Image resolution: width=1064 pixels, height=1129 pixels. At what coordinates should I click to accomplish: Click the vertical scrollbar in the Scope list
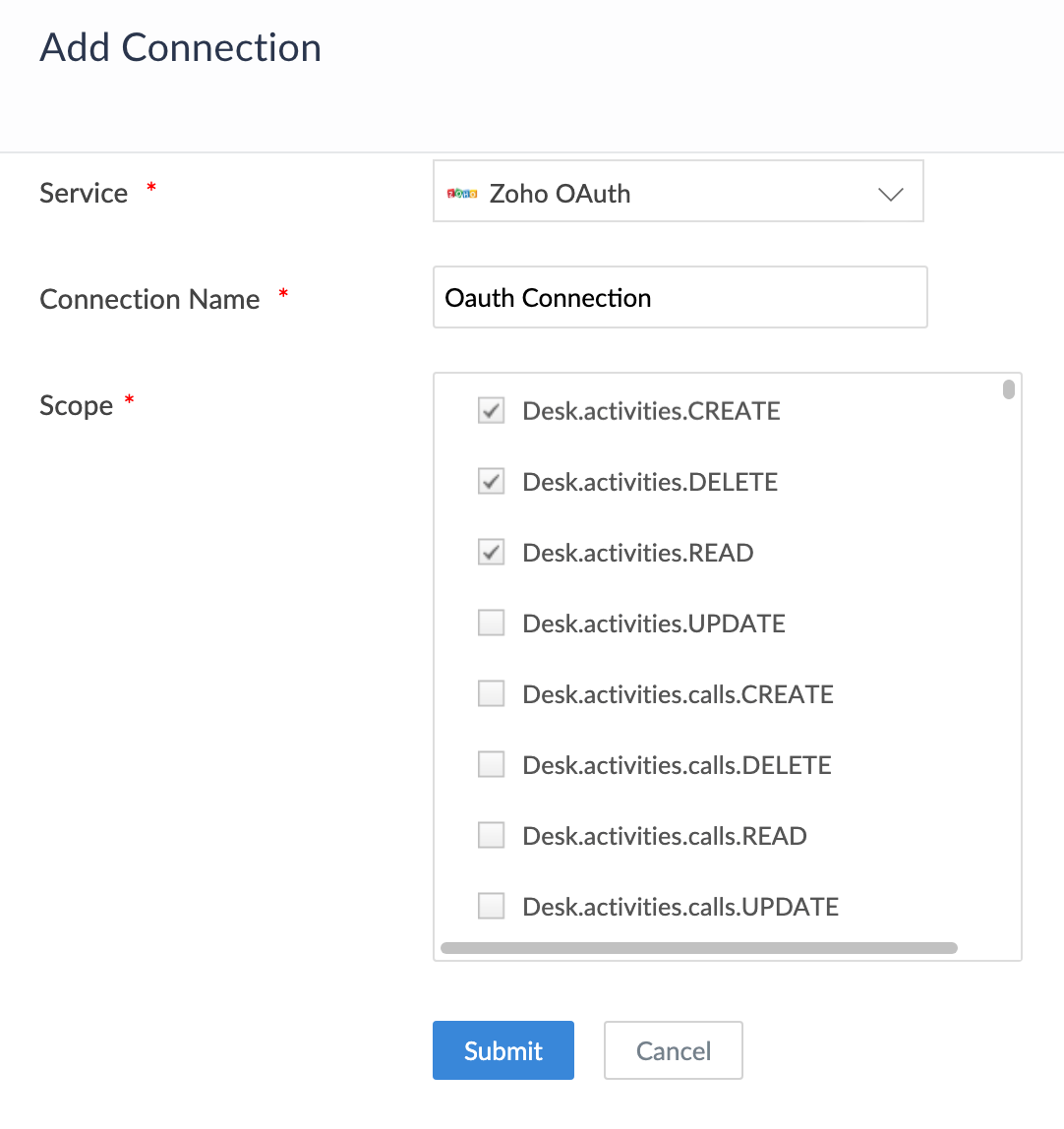click(1008, 390)
